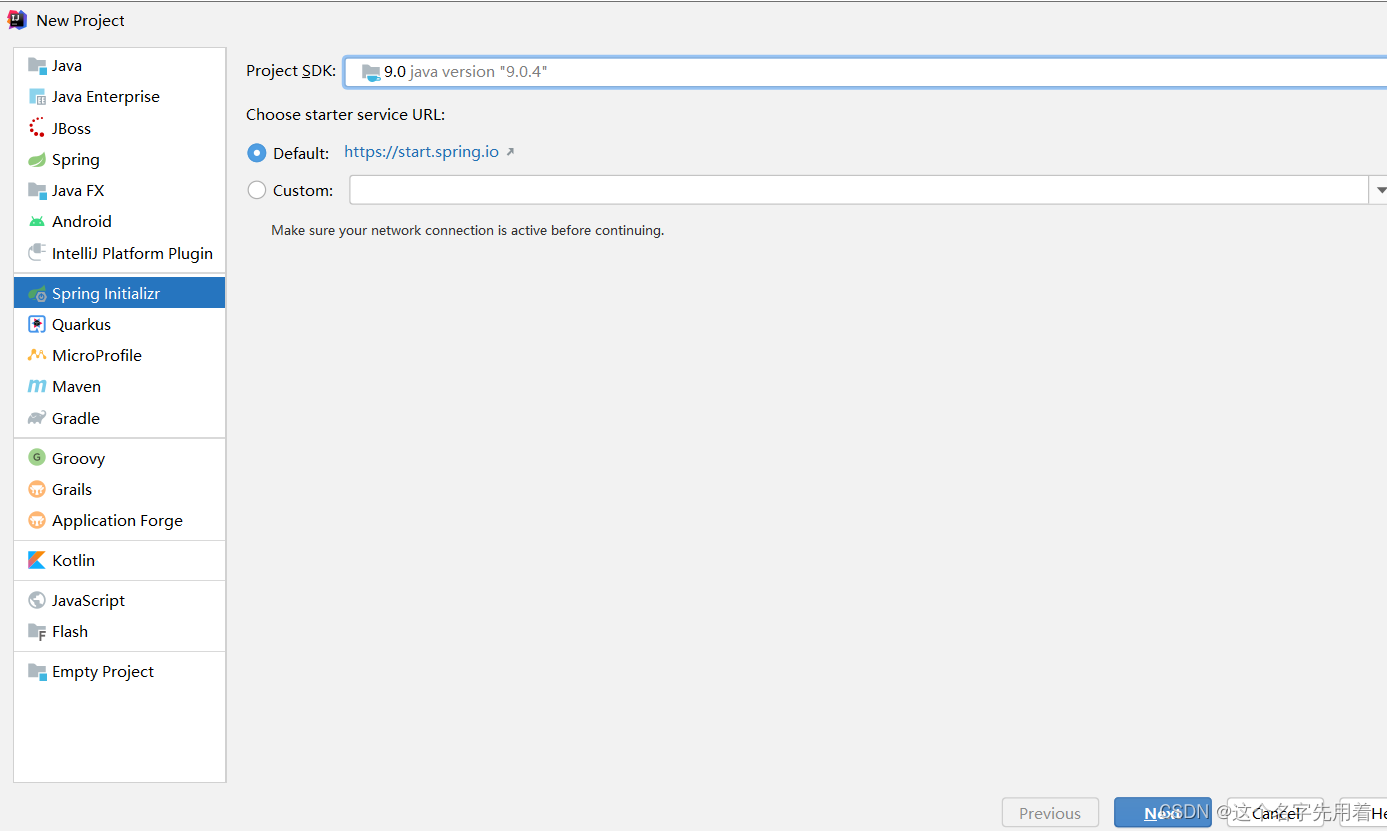Click the Java FX folder icon
Screen dimensions: 1387x831
click(x=37, y=191)
